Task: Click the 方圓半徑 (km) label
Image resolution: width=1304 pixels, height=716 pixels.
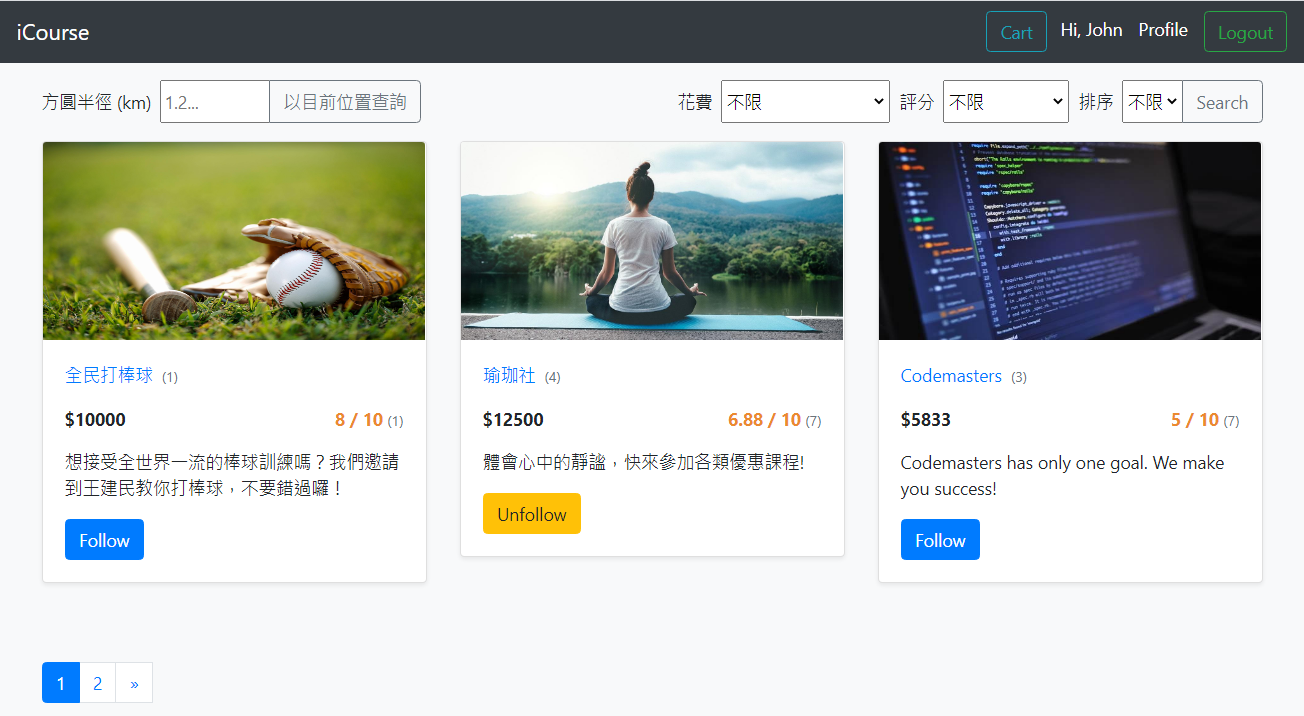Action: tap(97, 102)
